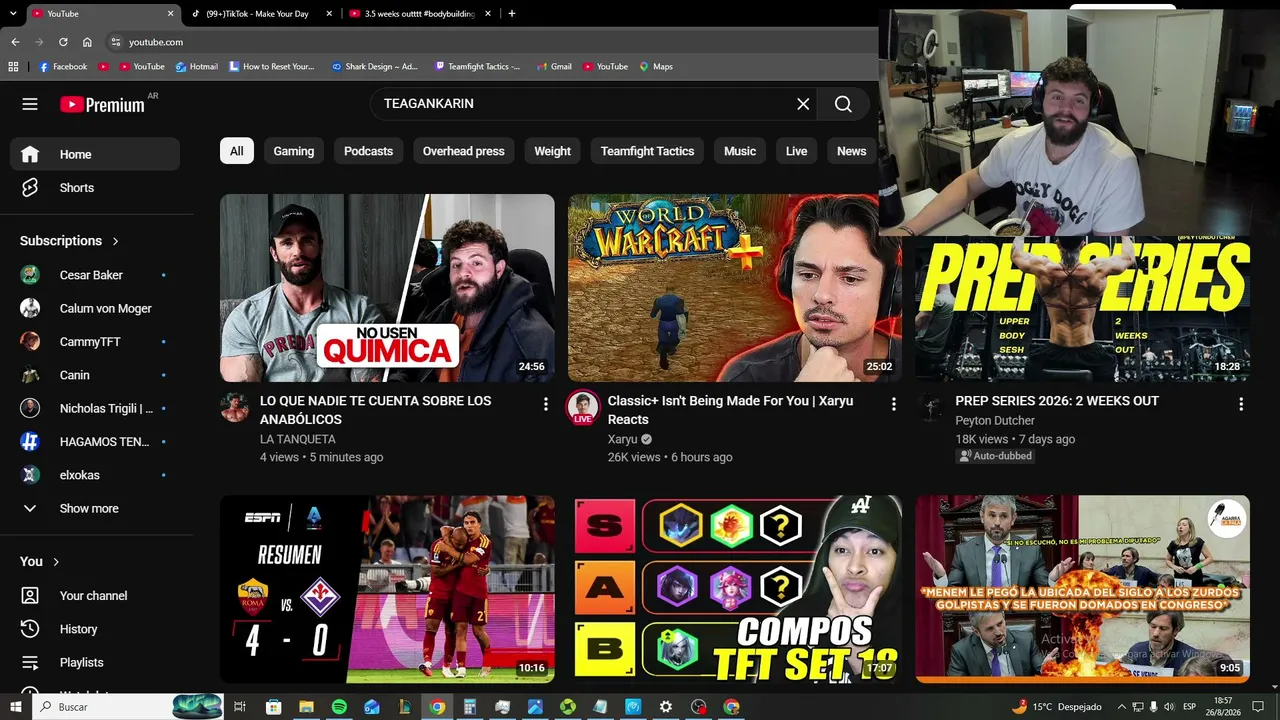
Task: Click the Xaryu live channel avatar
Action: pyautogui.click(x=583, y=407)
